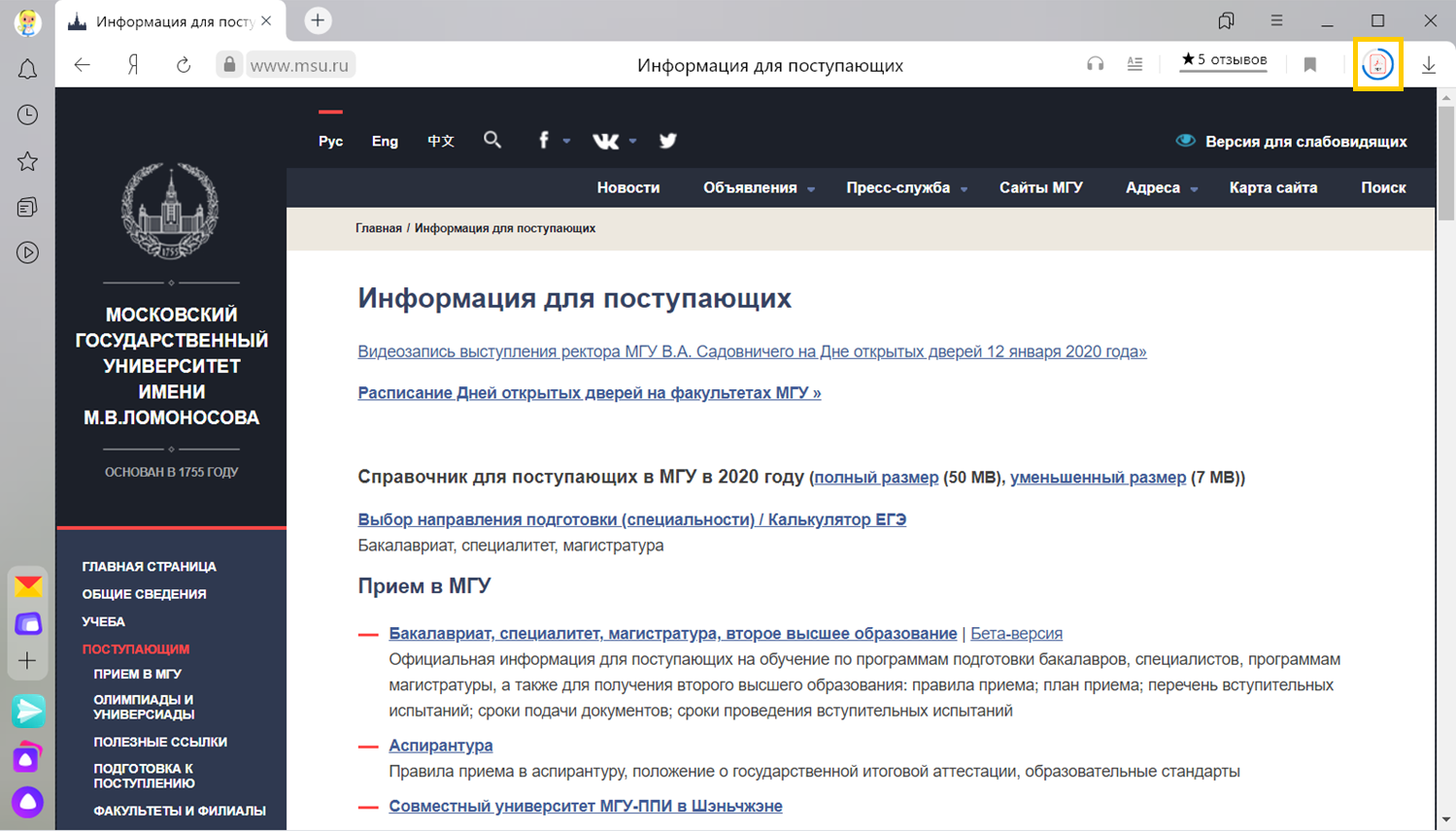Viewport: 1456px width, 831px height.
Task: Open the purple Yandex Disk sidebar icon
Action: (28, 624)
